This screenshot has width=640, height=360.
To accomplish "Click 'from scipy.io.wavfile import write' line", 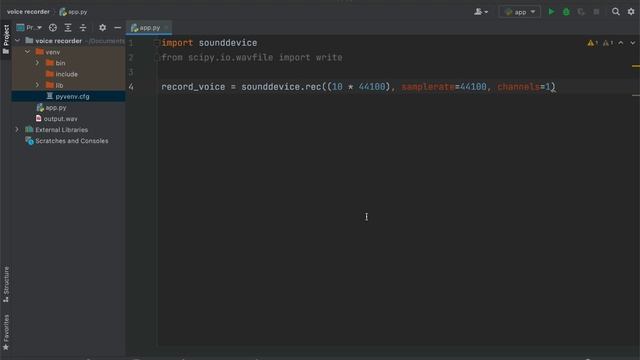I will 252,58.
